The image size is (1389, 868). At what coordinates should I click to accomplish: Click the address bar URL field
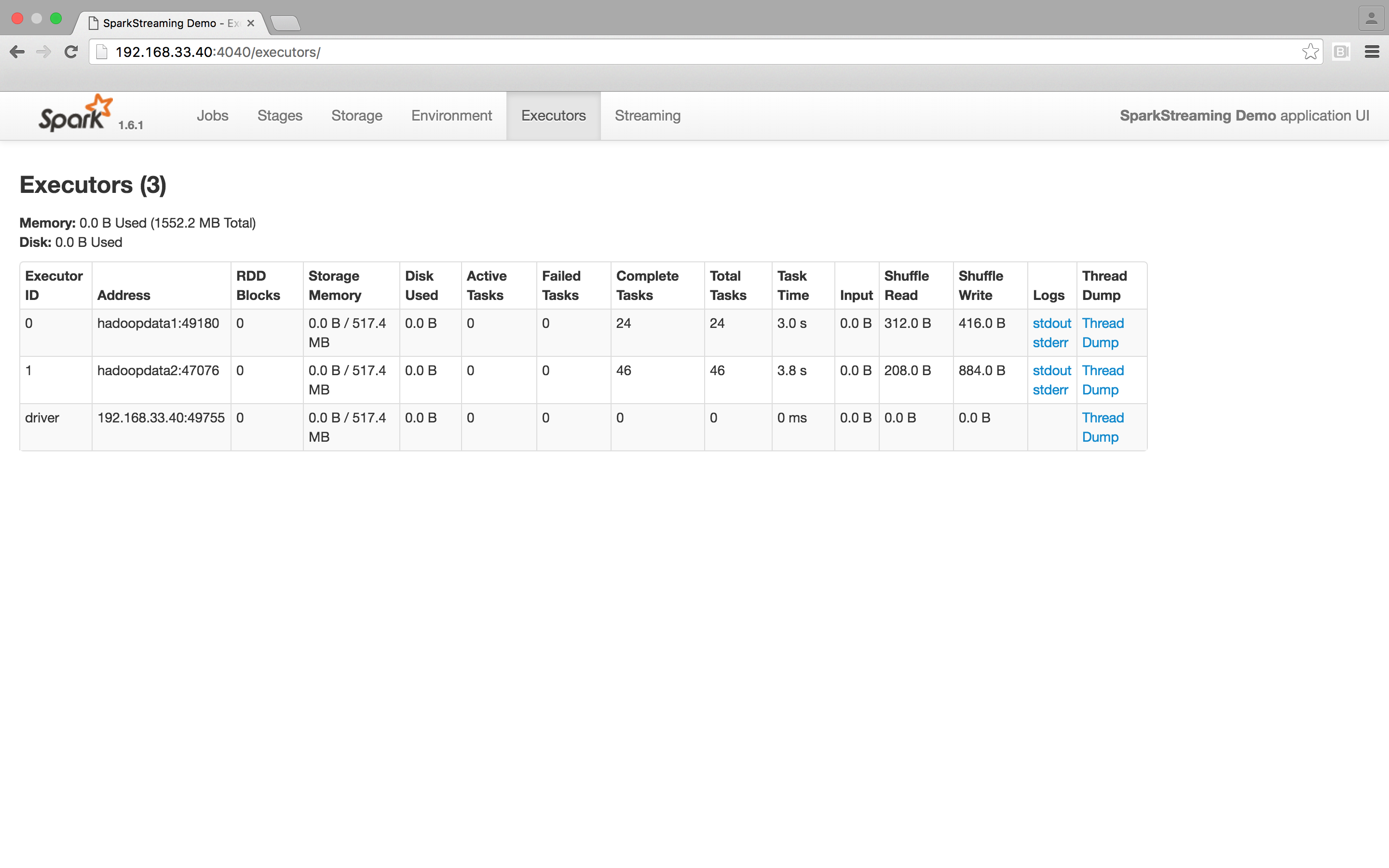[689, 52]
